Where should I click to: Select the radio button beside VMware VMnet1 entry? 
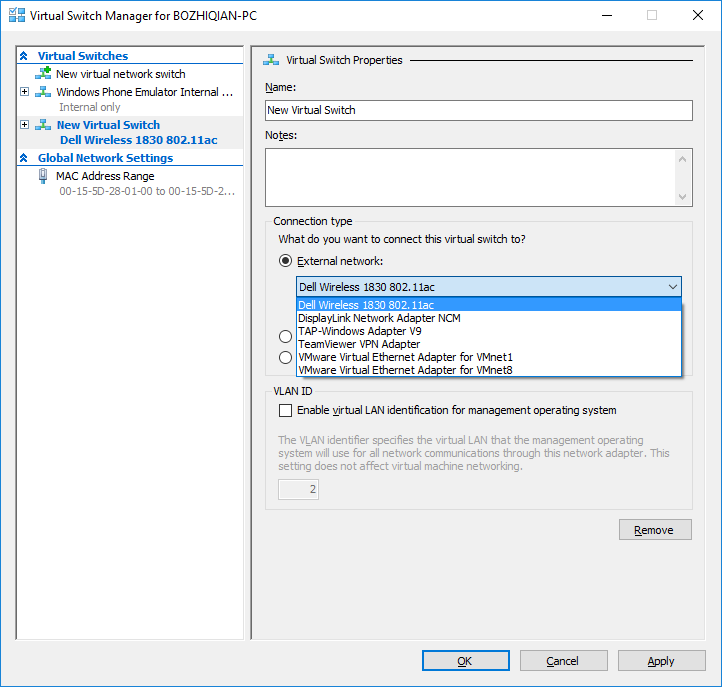tap(285, 357)
